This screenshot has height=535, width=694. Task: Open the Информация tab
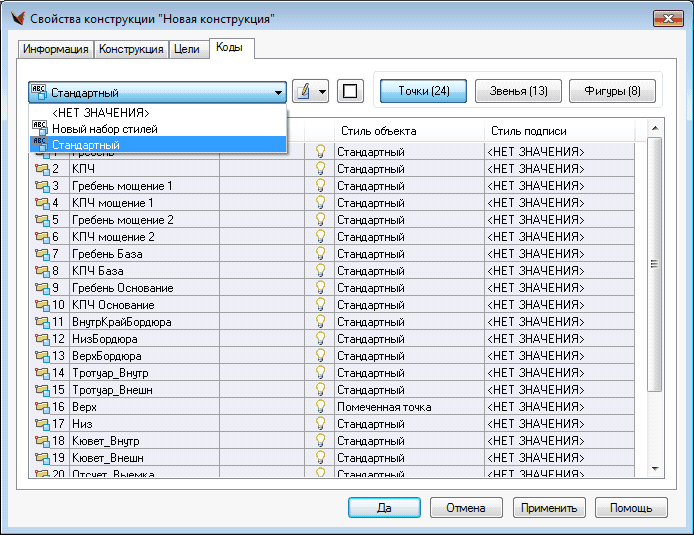tap(56, 49)
